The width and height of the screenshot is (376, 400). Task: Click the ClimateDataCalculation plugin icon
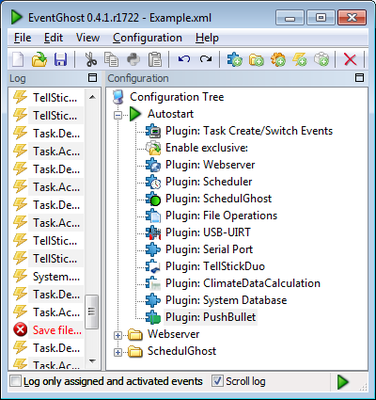(153, 284)
